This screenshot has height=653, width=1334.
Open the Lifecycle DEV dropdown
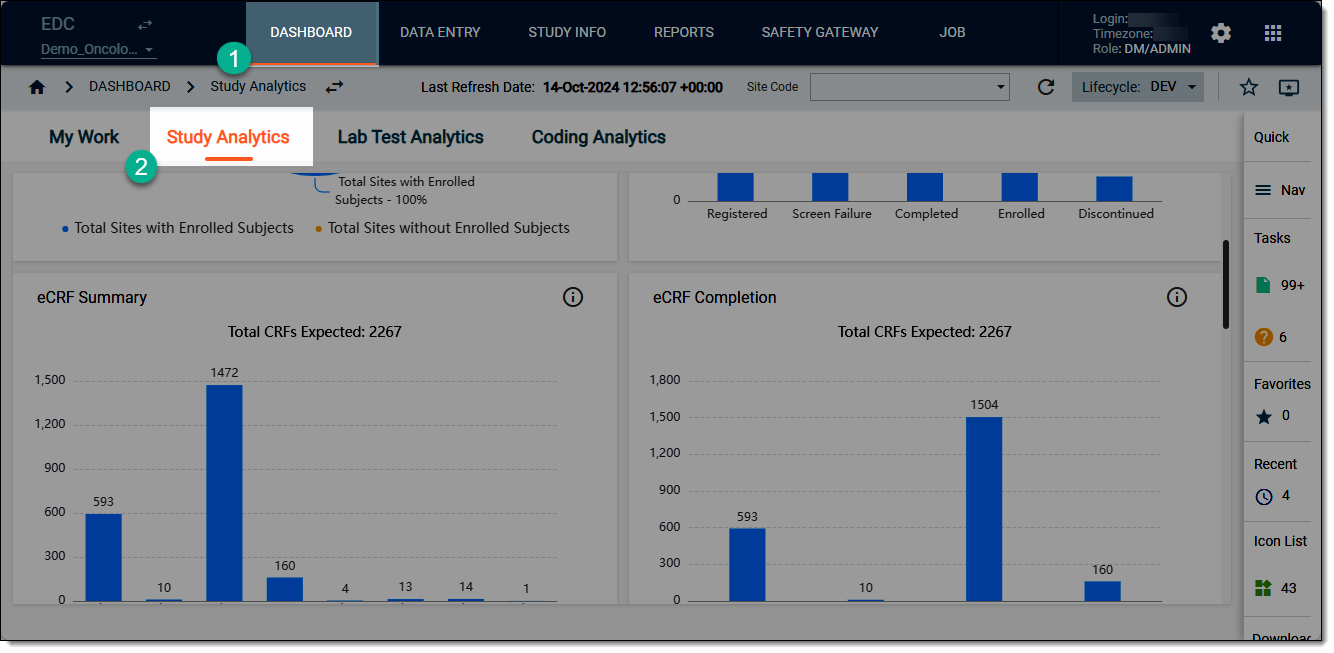1140,87
